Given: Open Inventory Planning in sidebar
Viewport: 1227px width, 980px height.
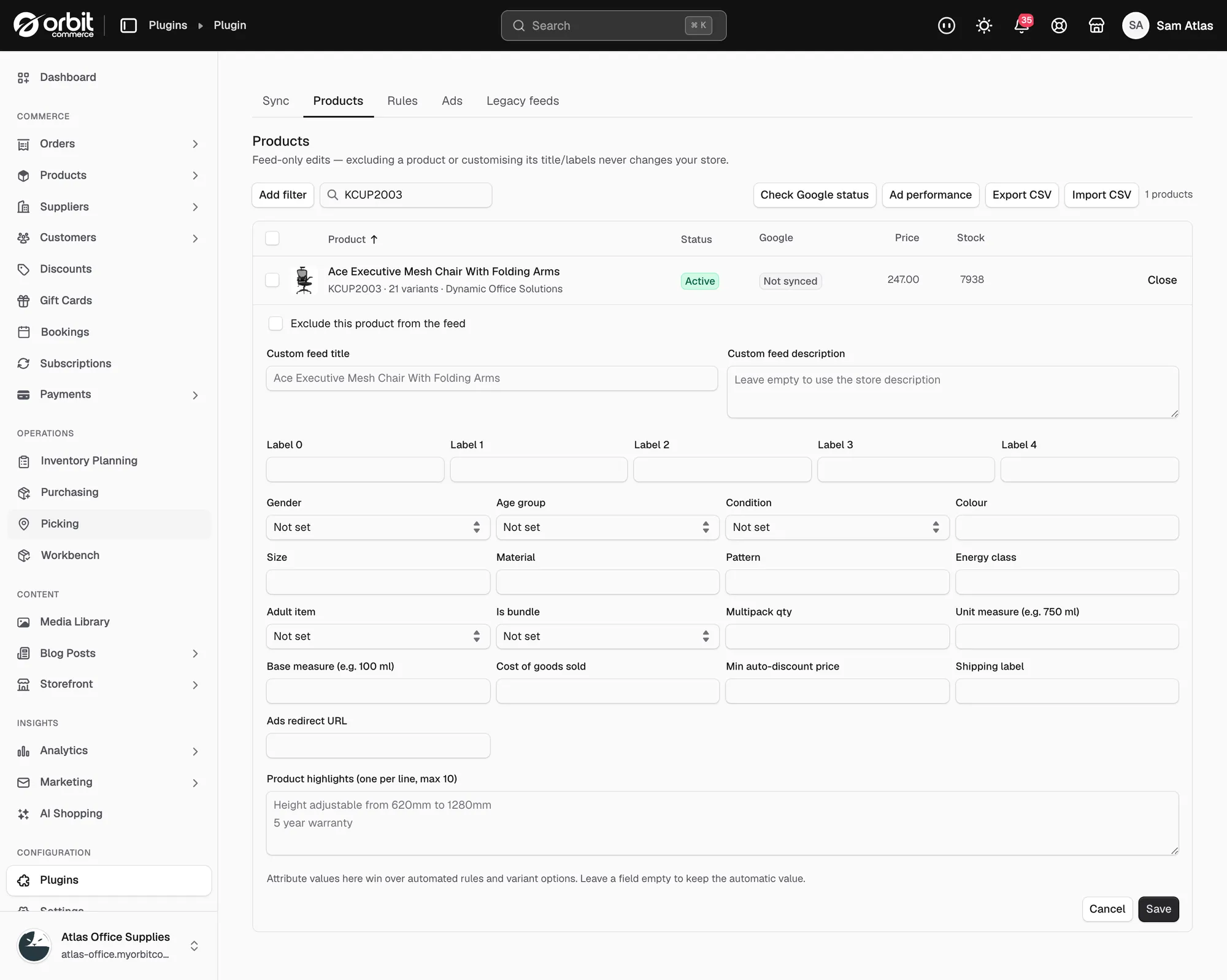Looking at the screenshot, I should [109, 461].
